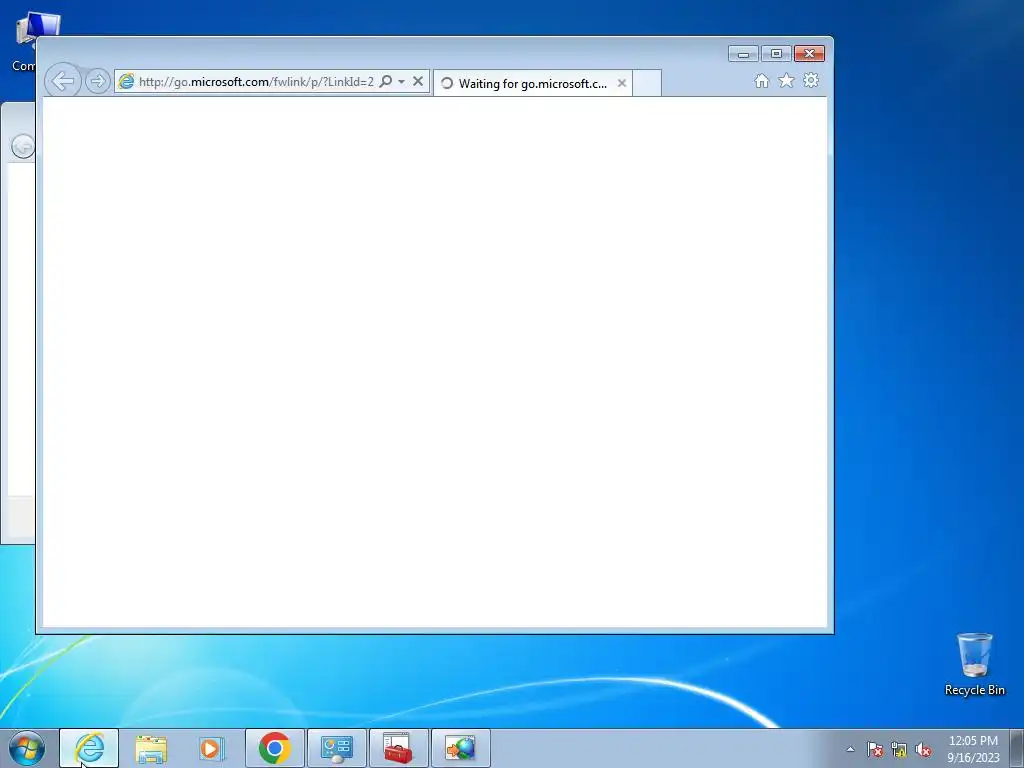Image resolution: width=1024 pixels, height=768 pixels.
Task: Click the Internet Explorer taskbar icon
Action: [89, 748]
